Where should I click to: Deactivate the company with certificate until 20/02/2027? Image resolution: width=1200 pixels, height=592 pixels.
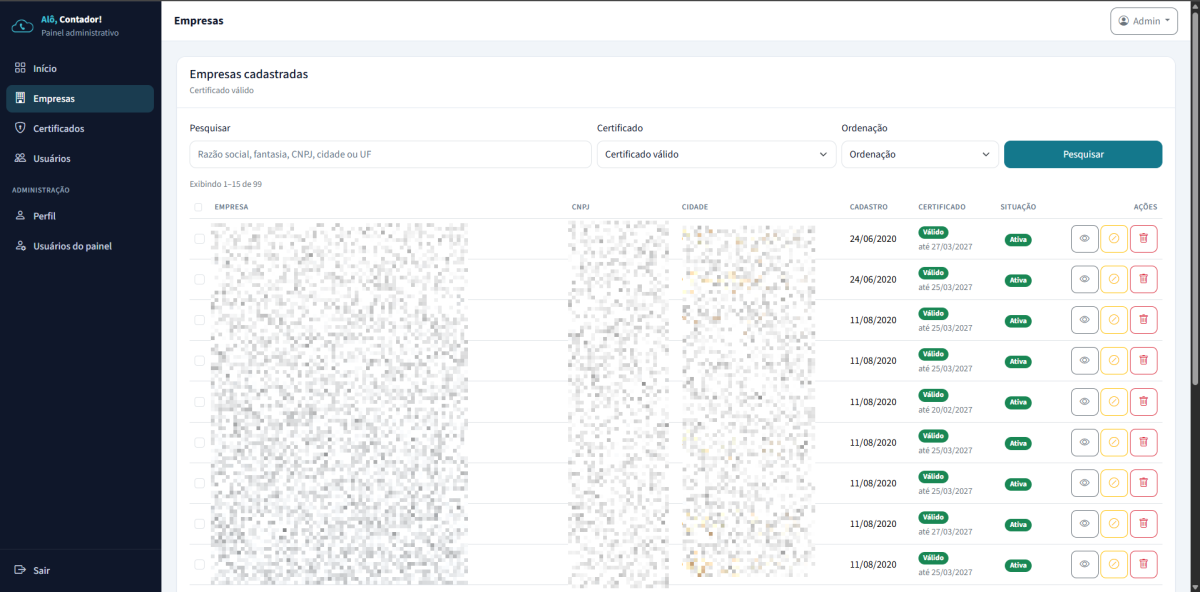[x=1114, y=401]
